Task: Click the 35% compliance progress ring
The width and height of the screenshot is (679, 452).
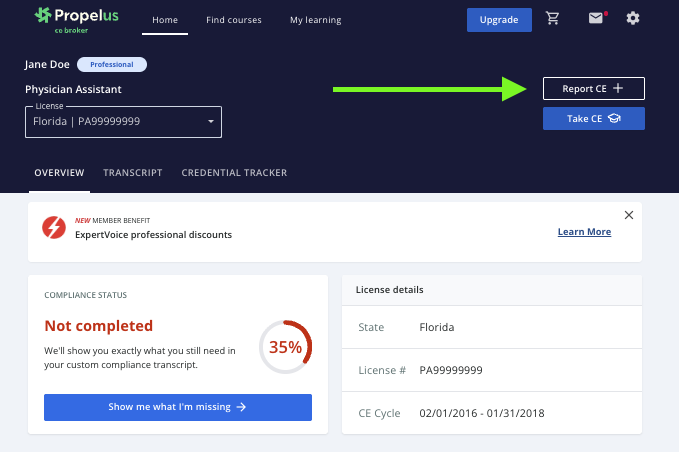Action: pos(285,347)
